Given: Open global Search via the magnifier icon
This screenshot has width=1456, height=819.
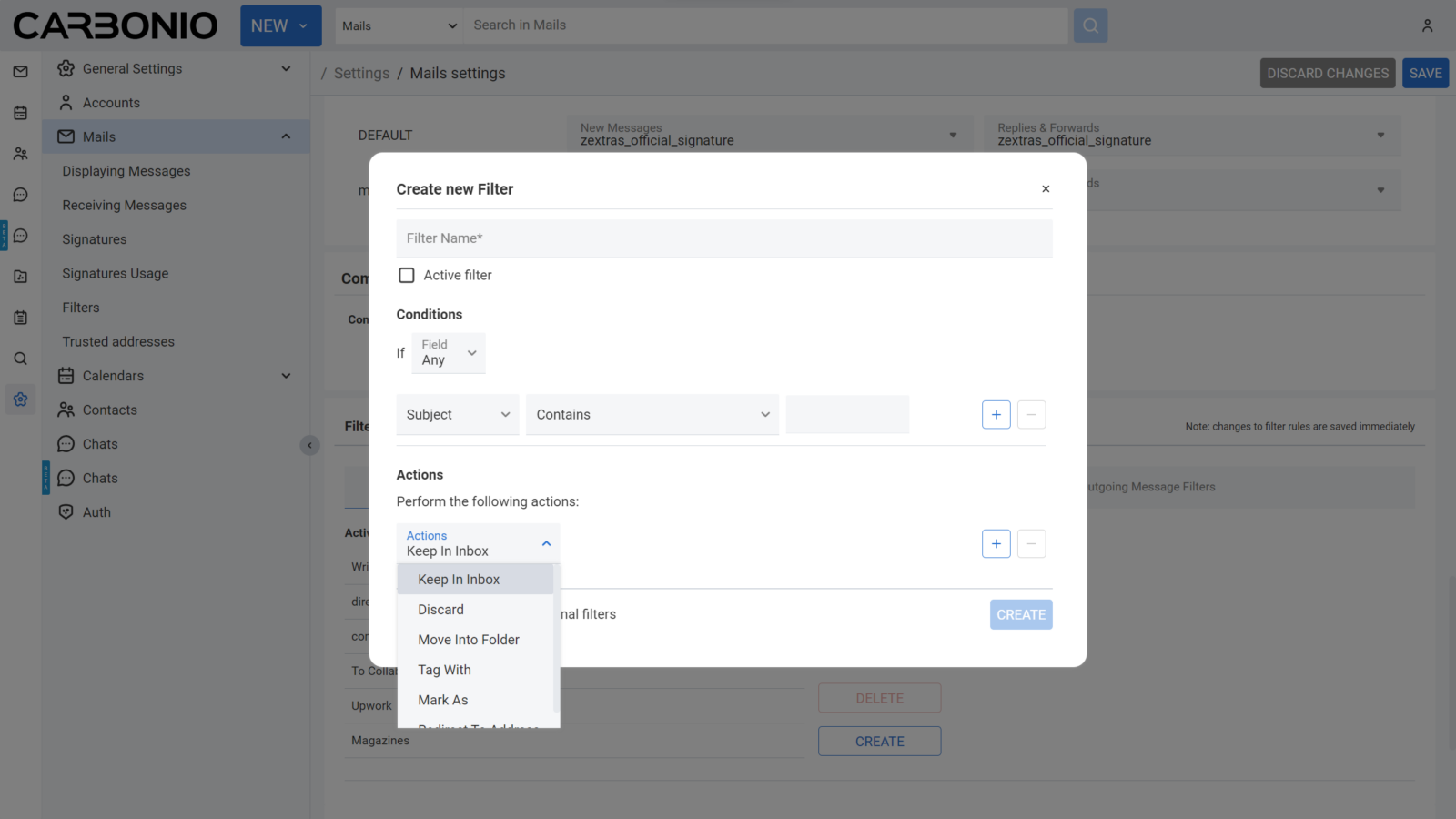Looking at the screenshot, I should [20, 358].
